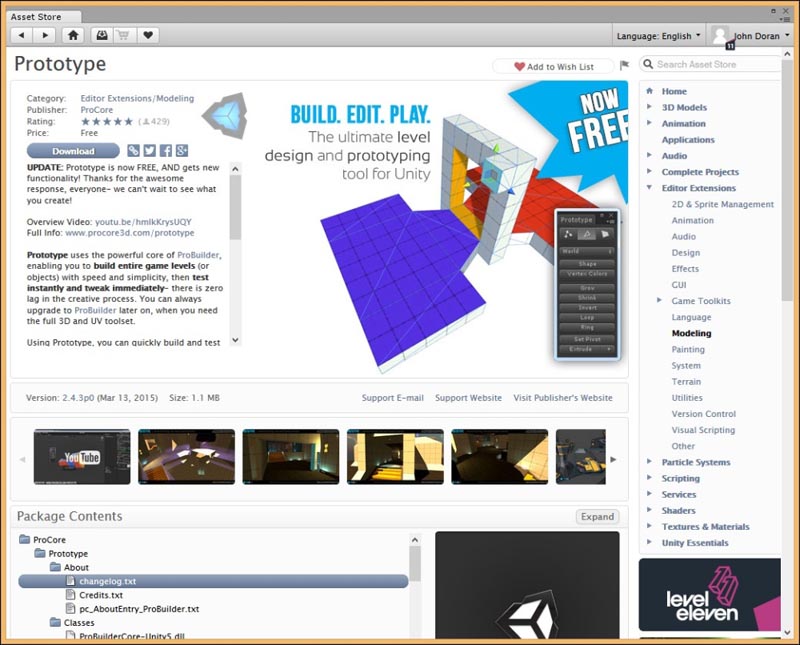800x645 pixels.
Task: Open the John Doran account menu
Action: click(x=750, y=35)
